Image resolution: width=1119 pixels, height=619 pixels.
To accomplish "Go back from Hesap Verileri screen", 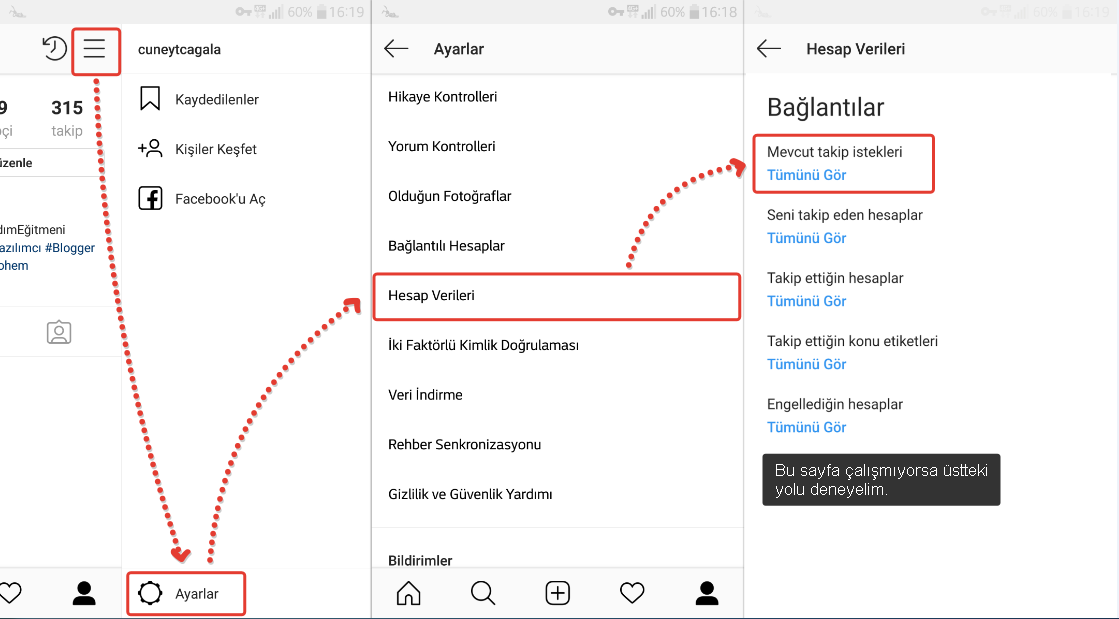I will (x=769, y=49).
